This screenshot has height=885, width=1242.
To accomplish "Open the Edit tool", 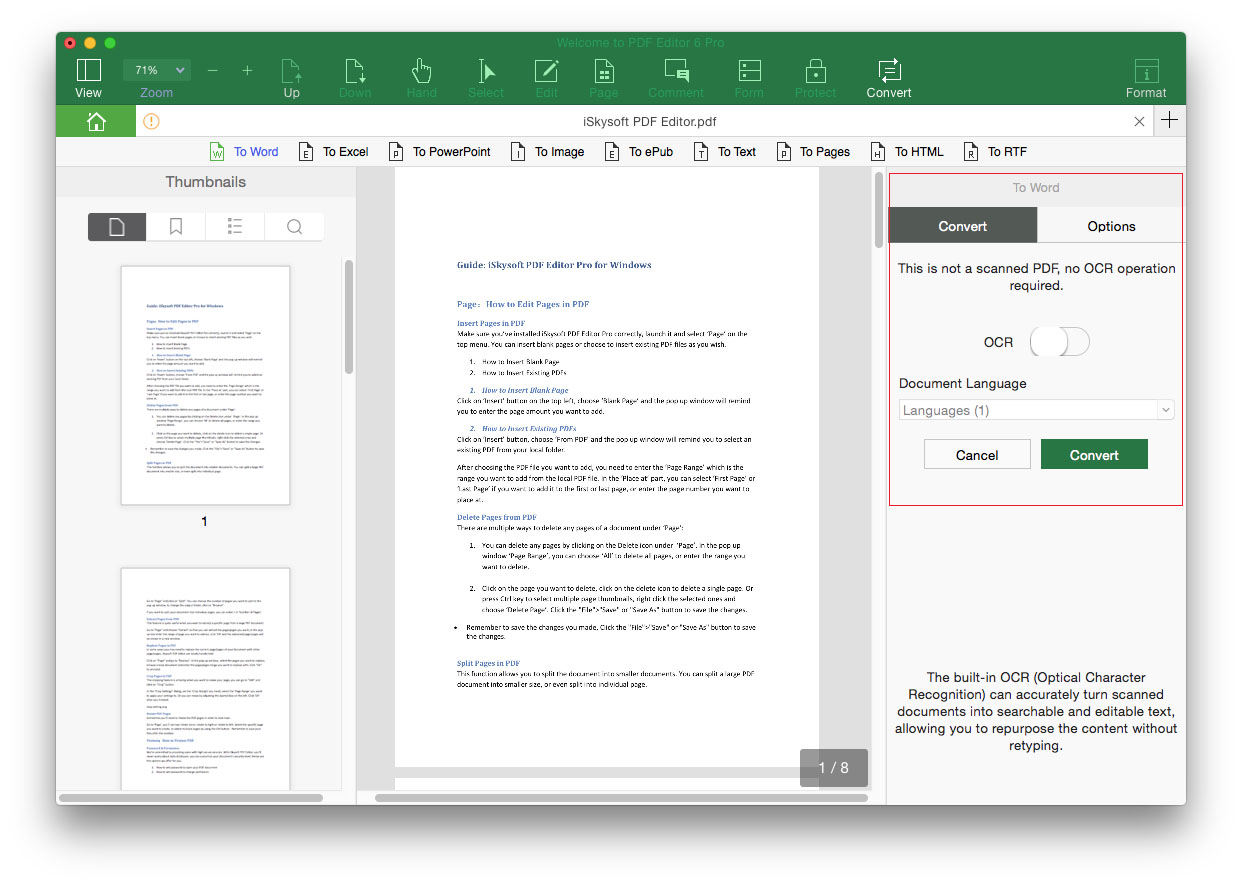I will [x=546, y=71].
